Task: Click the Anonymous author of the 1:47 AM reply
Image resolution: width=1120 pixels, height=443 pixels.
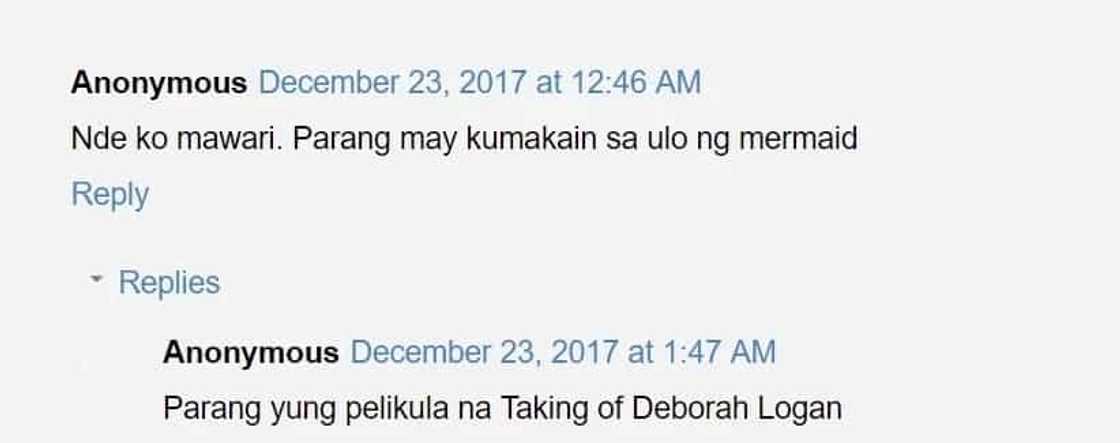Action: coord(251,353)
